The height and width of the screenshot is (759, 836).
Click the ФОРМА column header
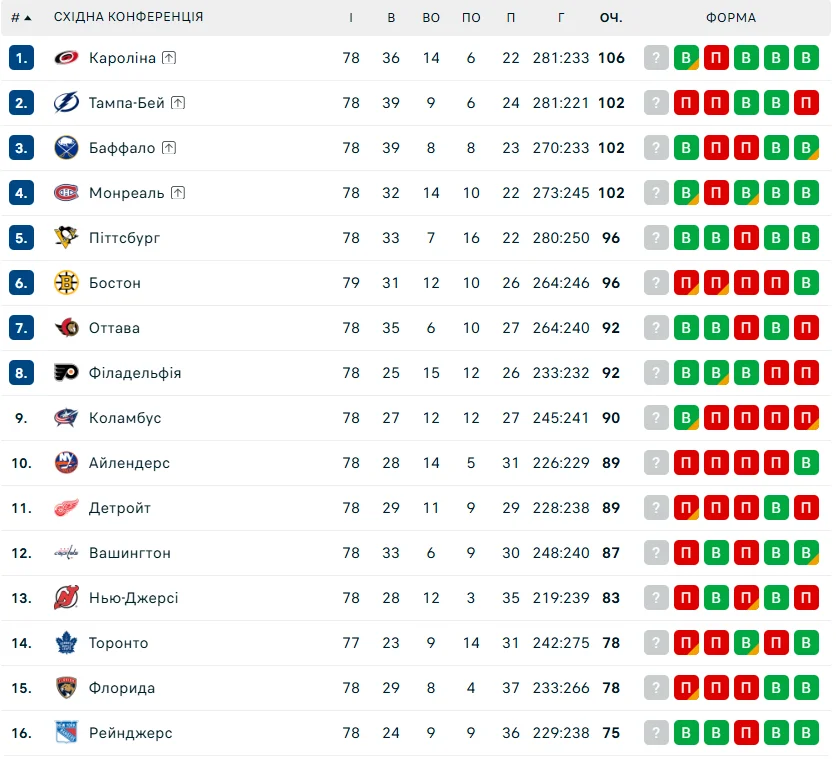click(x=731, y=18)
